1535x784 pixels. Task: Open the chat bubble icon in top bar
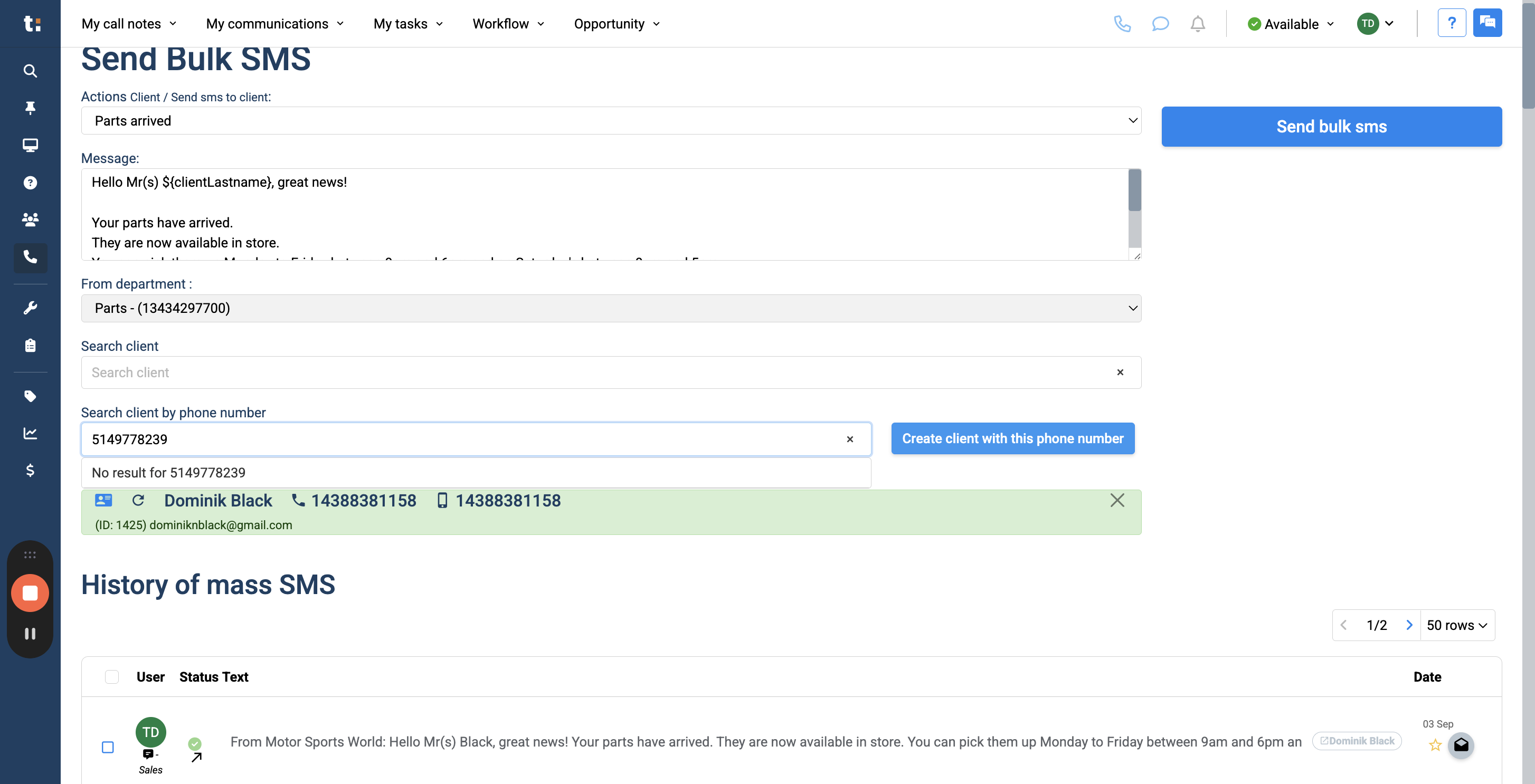[x=1160, y=24]
